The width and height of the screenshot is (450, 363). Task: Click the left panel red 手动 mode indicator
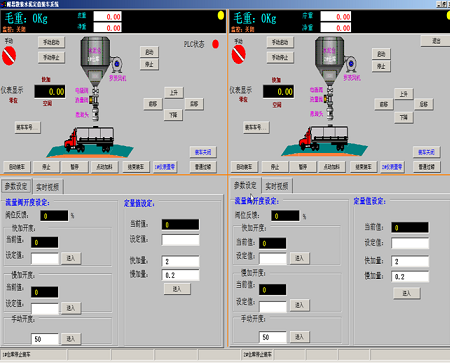[x=9, y=56]
